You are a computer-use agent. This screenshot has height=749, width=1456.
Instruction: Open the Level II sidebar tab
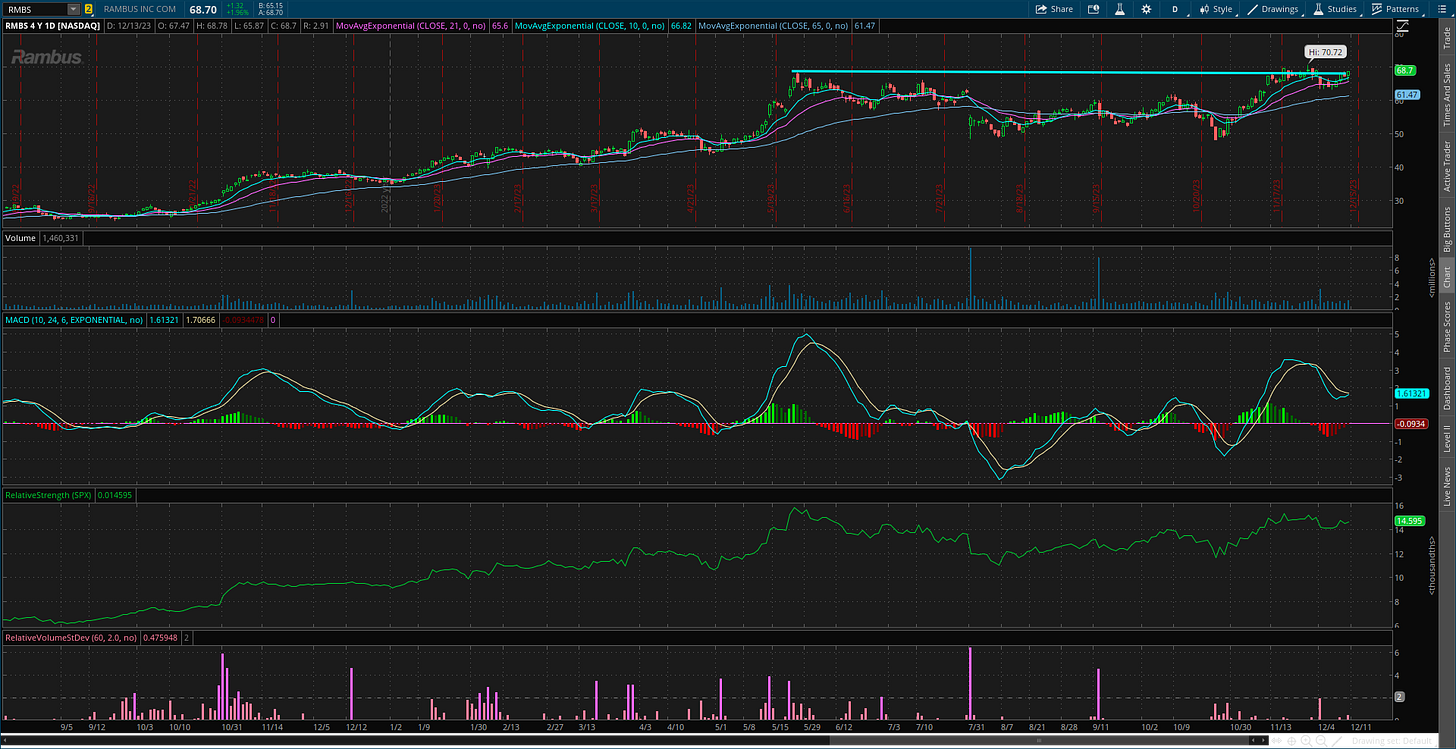[1447, 438]
